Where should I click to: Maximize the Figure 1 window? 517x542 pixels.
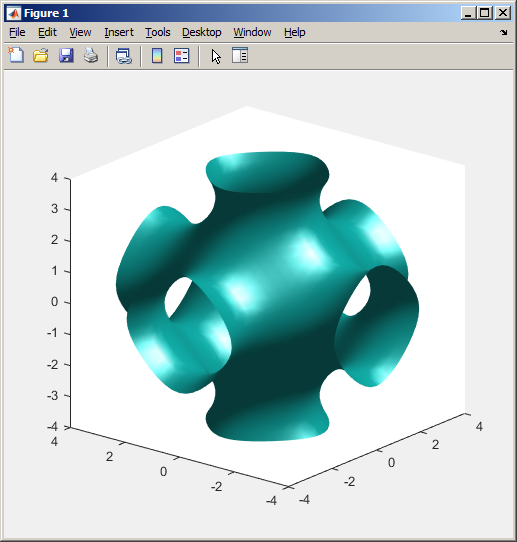coord(485,13)
